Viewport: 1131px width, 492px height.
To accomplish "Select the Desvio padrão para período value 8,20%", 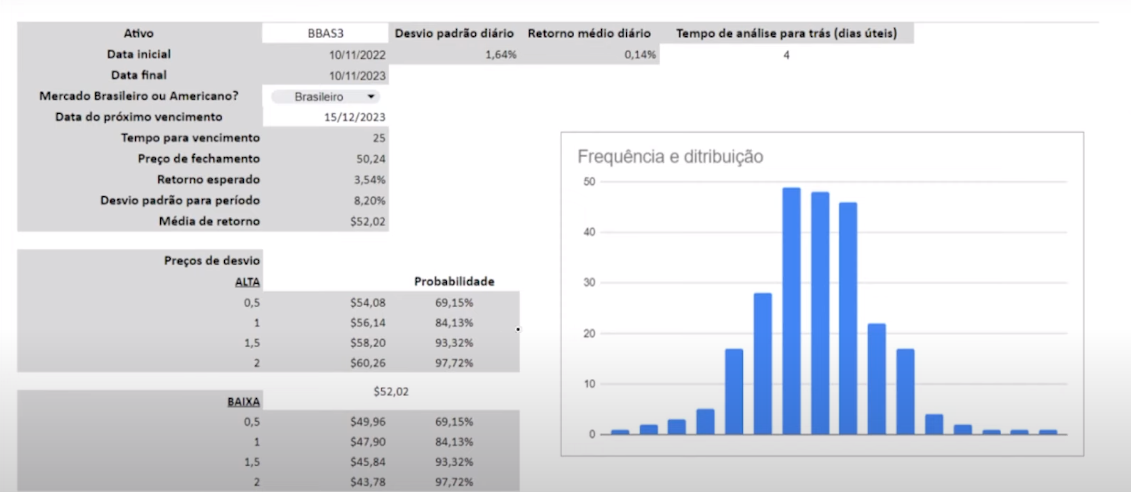I will [369, 201].
